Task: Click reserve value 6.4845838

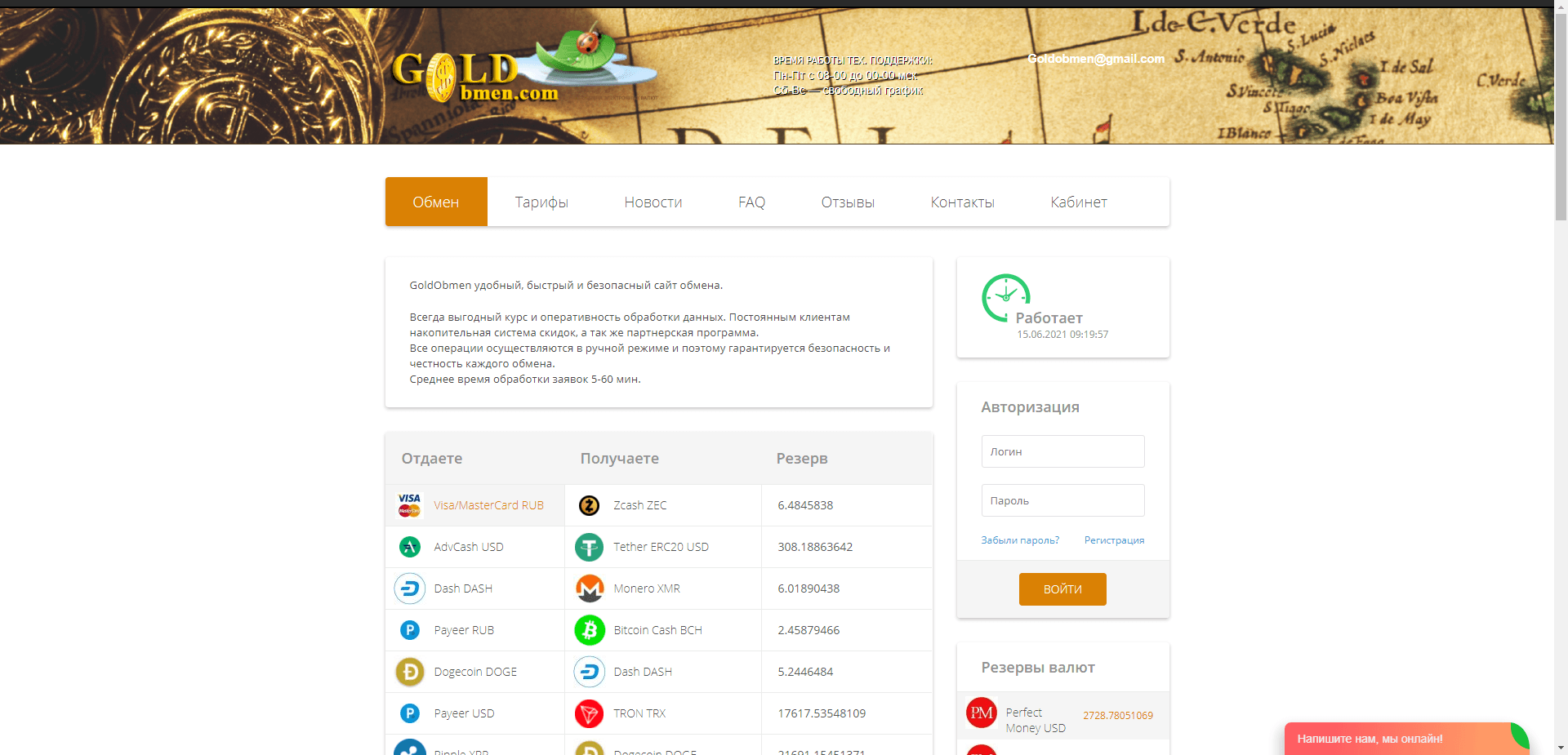Action: click(x=805, y=505)
